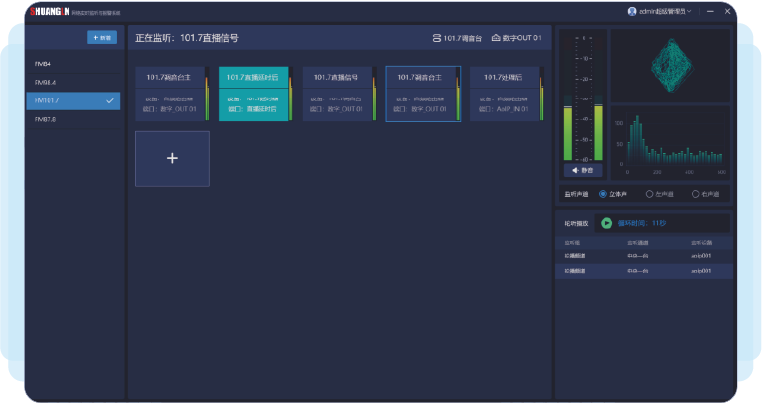Click the admin user avatar icon

pyautogui.click(x=632, y=11)
